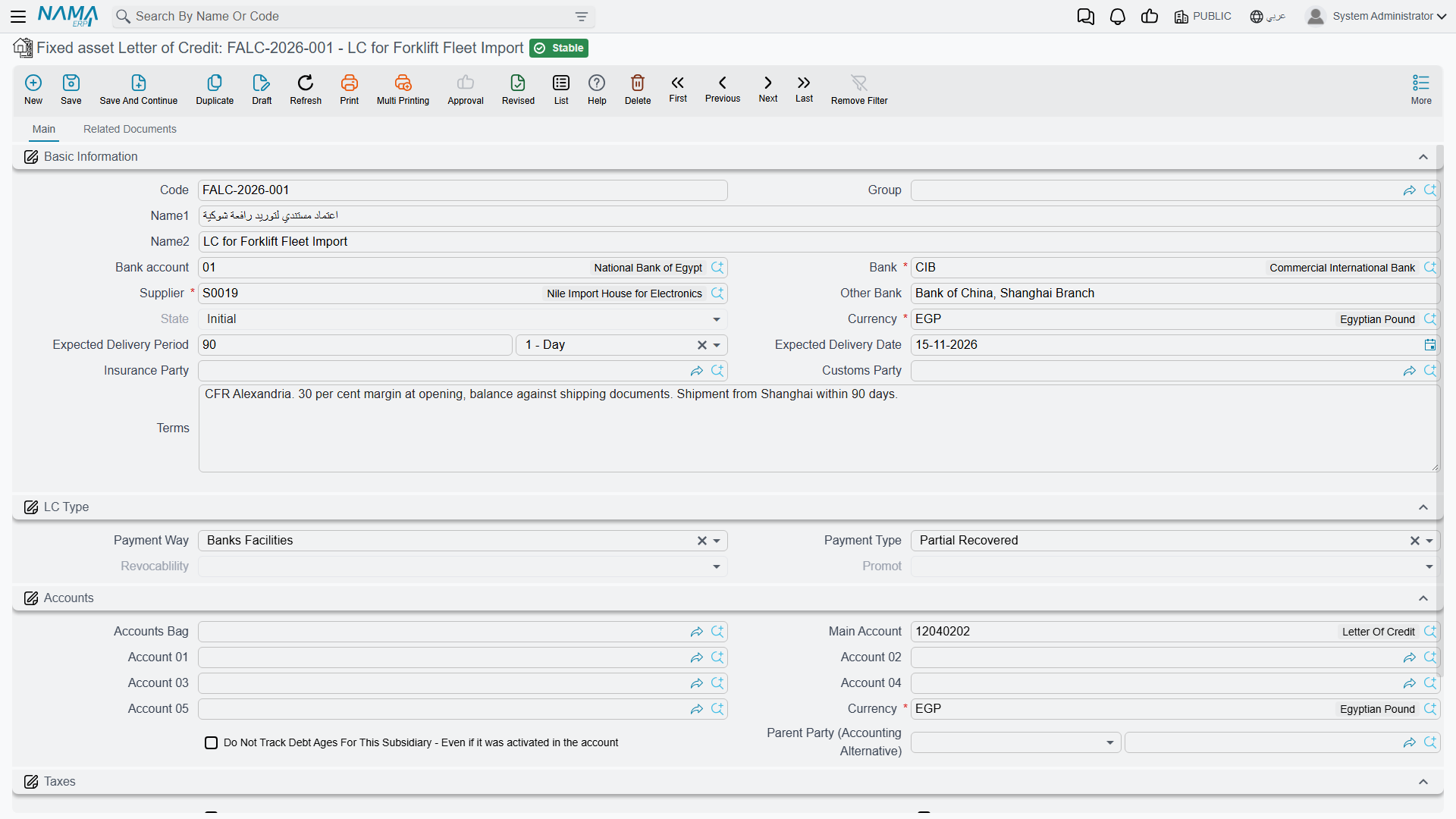Click the PUBLIC company selector

tap(1203, 17)
